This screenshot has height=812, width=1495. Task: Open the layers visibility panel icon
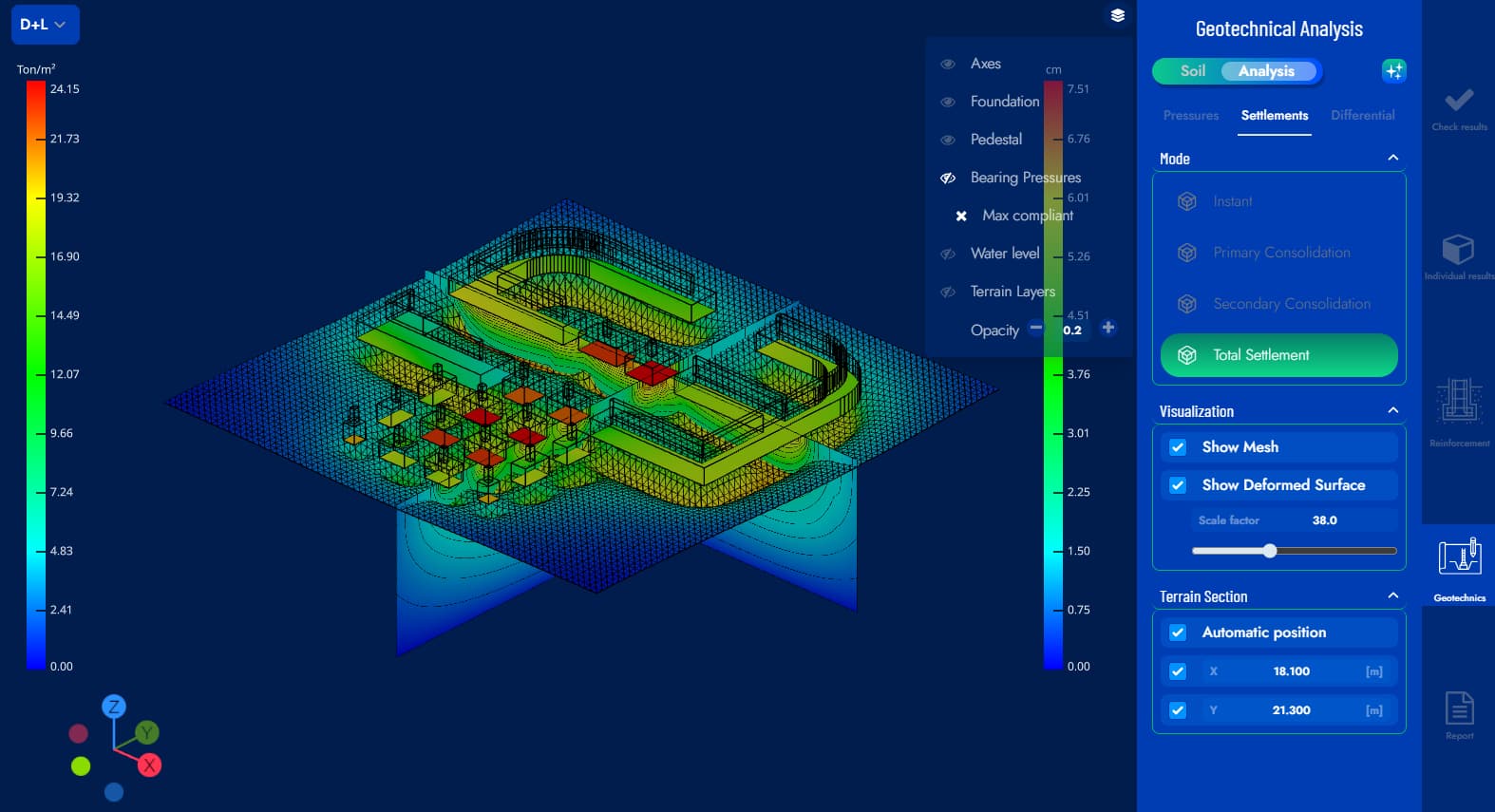pyautogui.click(x=1117, y=15)
